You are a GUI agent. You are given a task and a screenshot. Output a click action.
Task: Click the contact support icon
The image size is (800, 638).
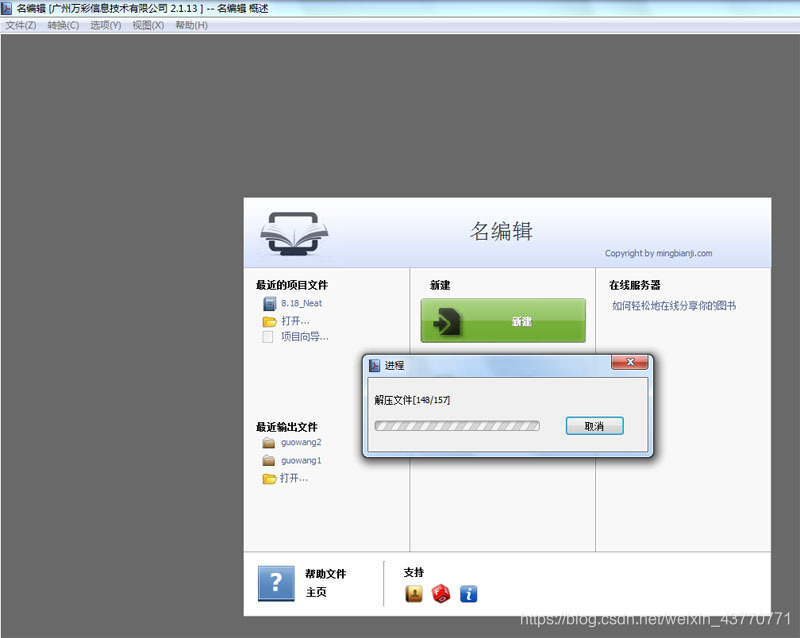click(x=414, y=593)
